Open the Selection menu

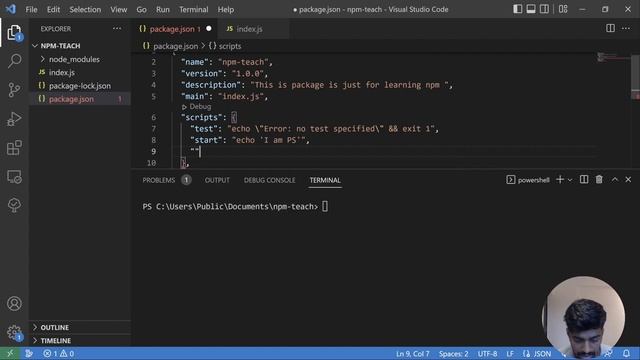tap(85, 9)
